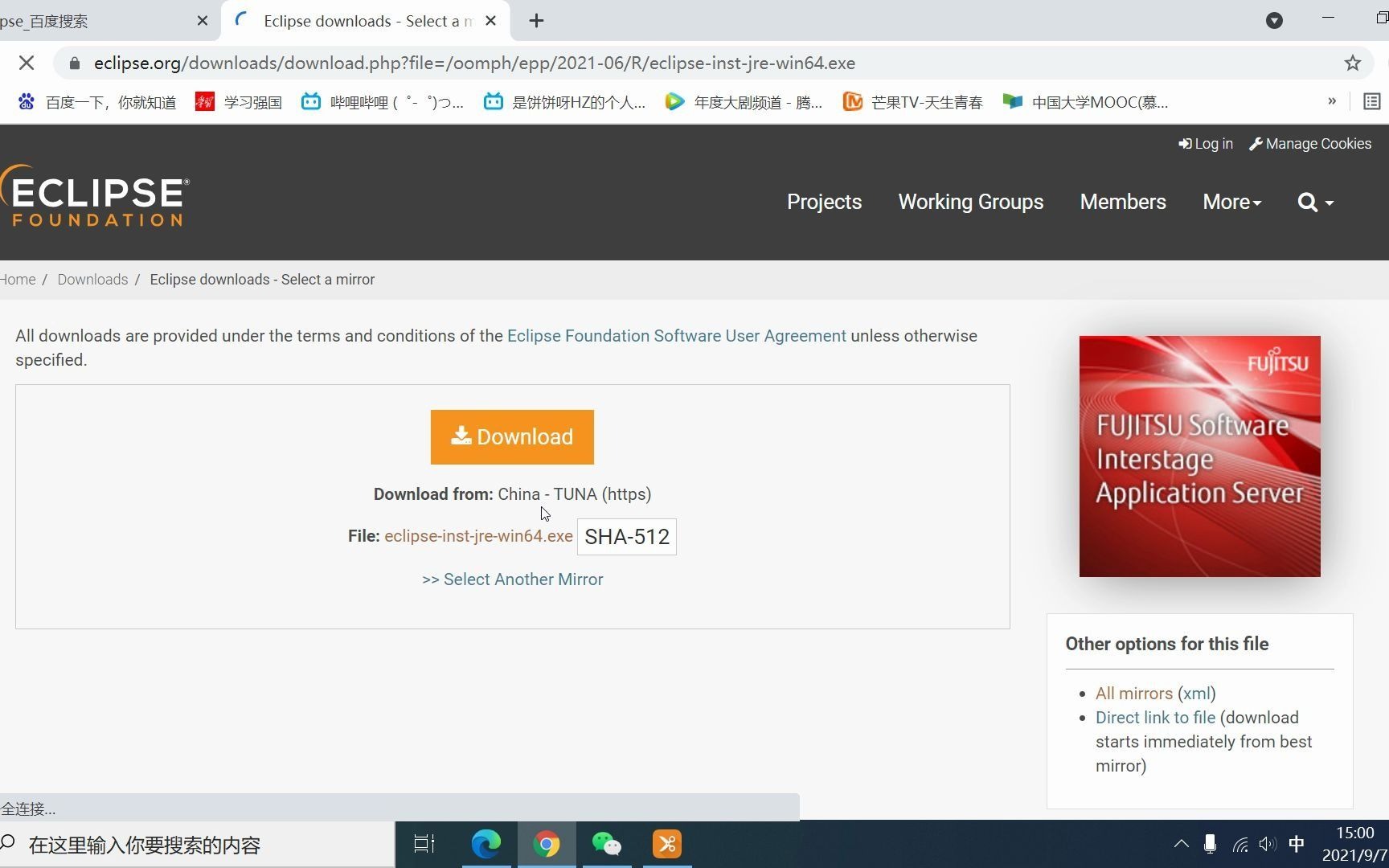
Task: Bookmark this page with the star icon
Action: tap(1352, 63)
